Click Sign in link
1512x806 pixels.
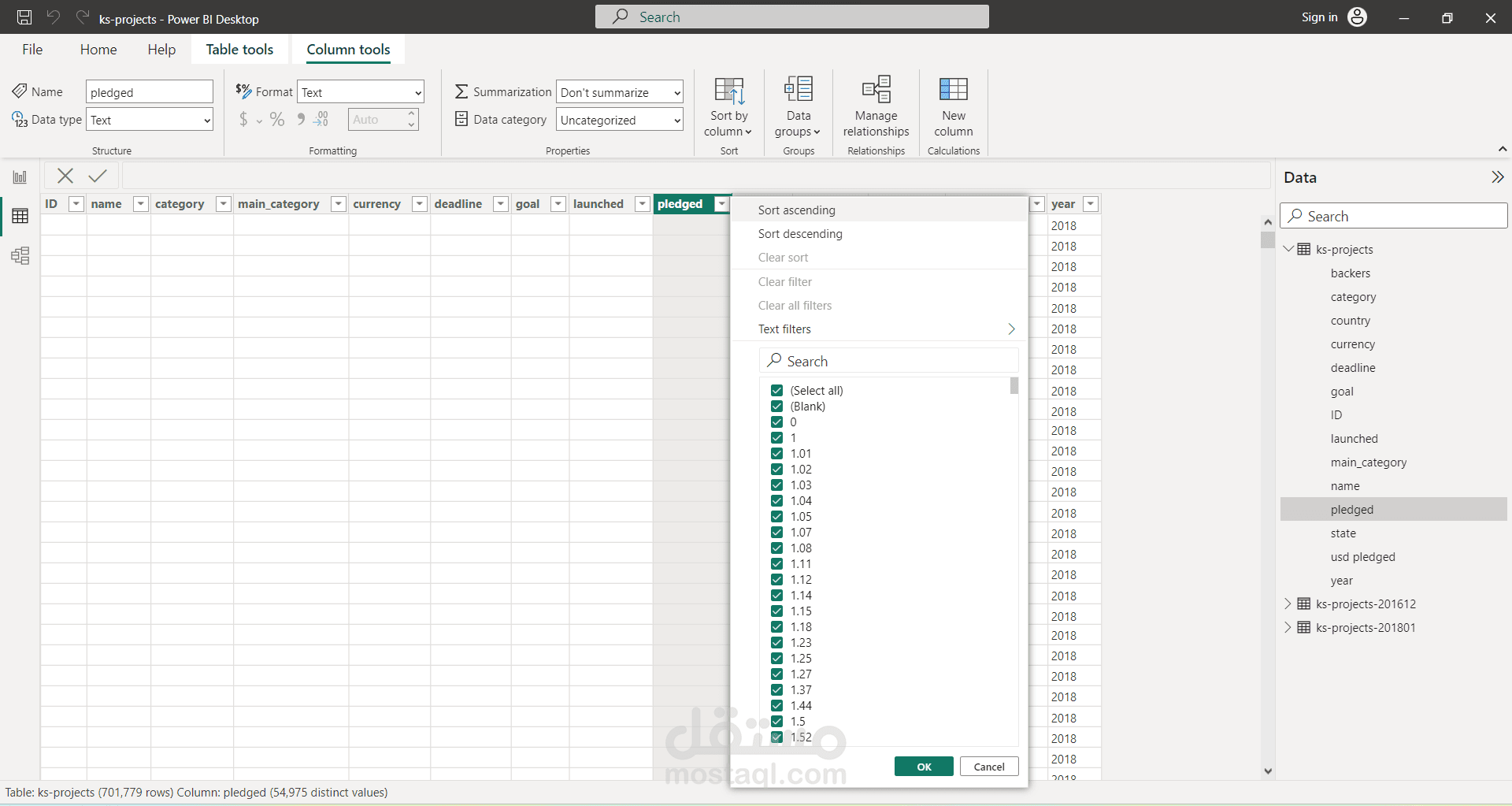coord(1319,17)
